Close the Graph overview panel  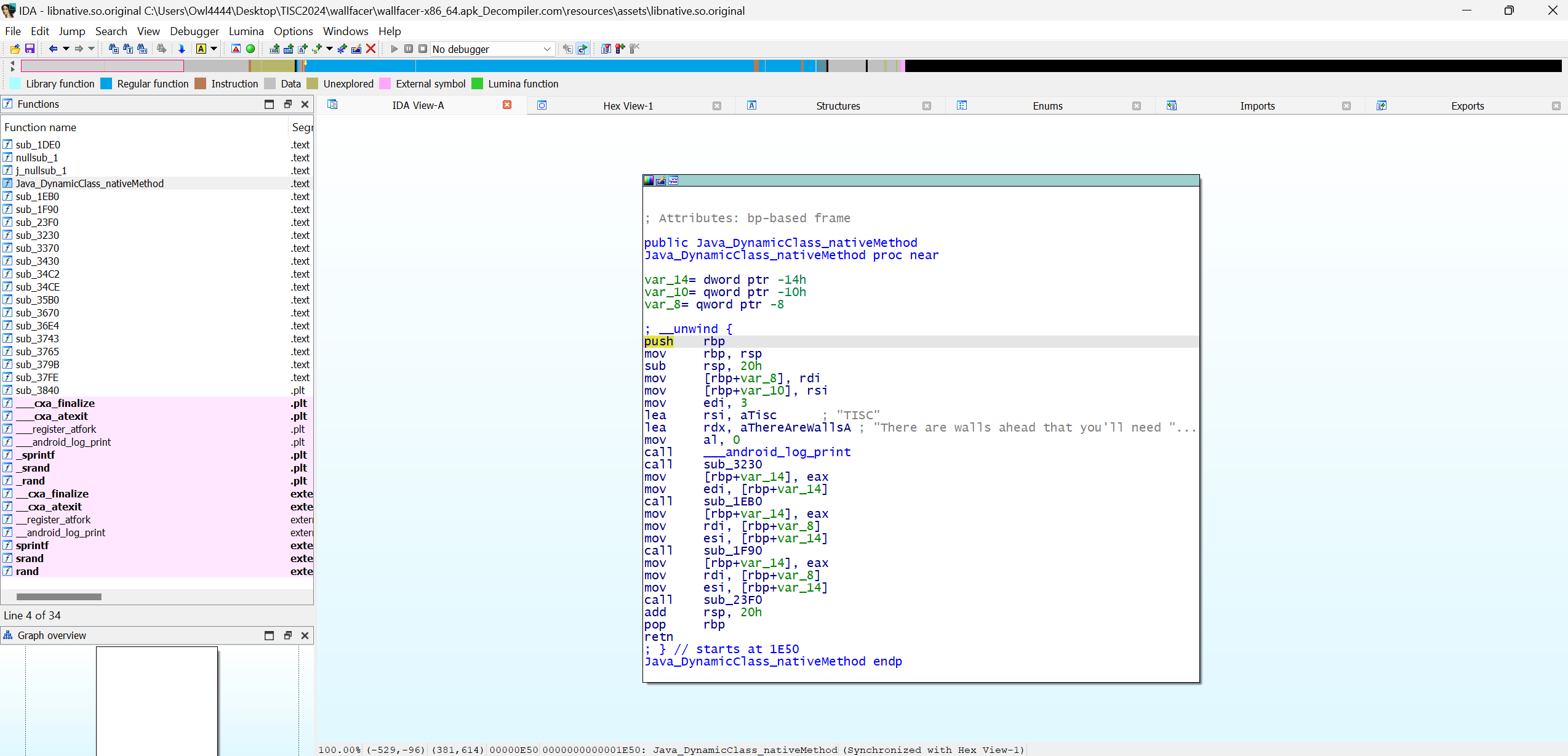[x=305, y=635]
